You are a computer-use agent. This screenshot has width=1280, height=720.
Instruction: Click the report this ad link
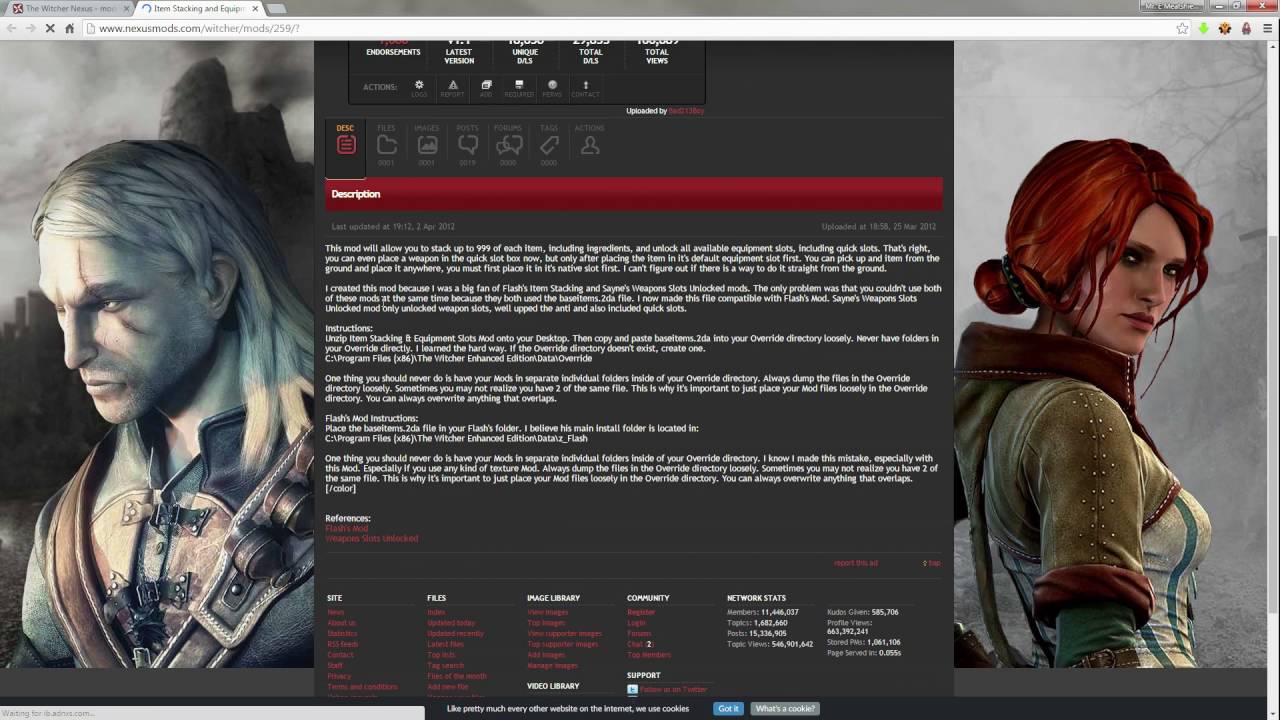(x=855, y=563)
